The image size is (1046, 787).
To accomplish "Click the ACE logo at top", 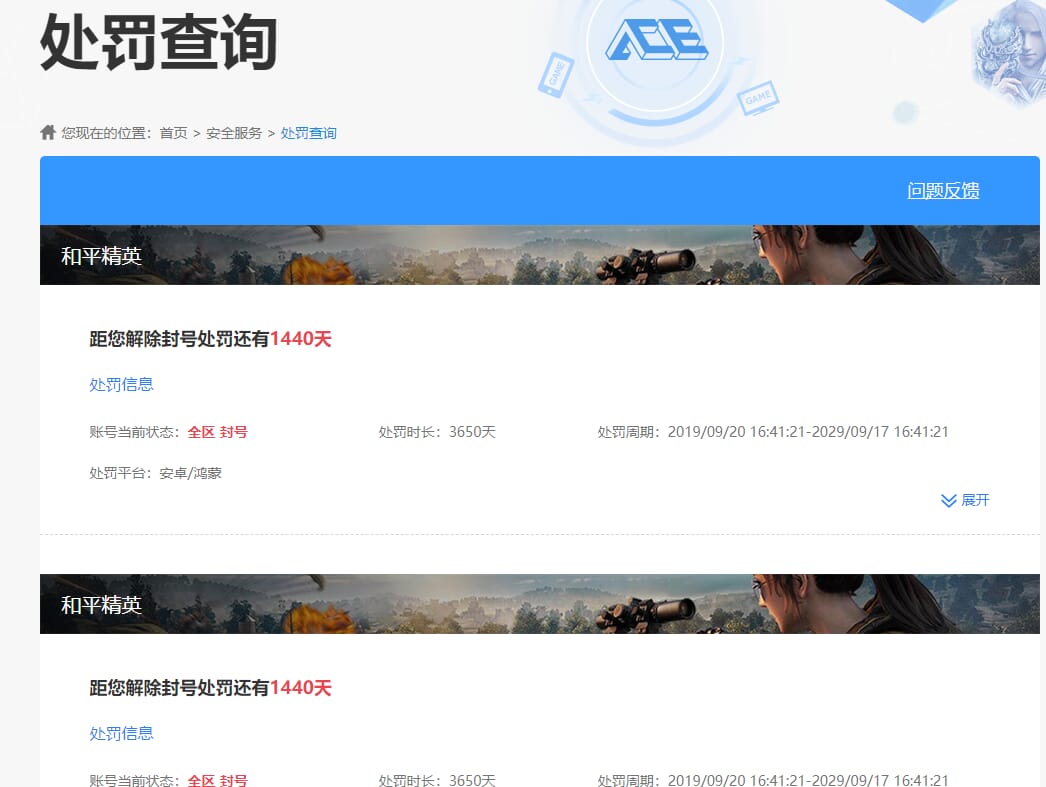I will point(656,39).
